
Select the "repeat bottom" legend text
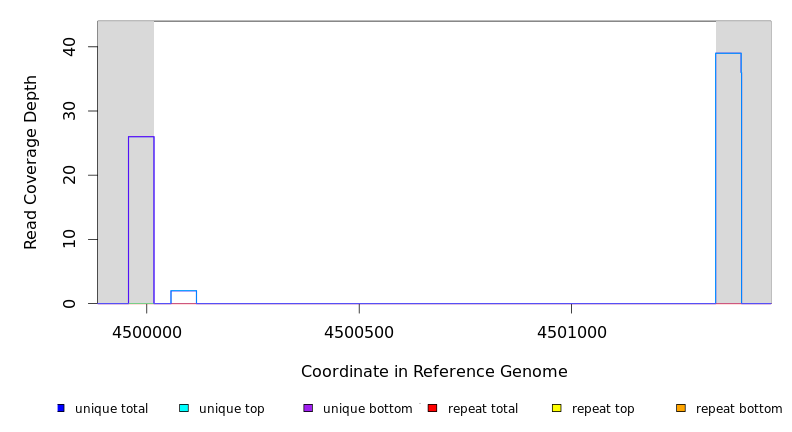(x=739, y=409)
